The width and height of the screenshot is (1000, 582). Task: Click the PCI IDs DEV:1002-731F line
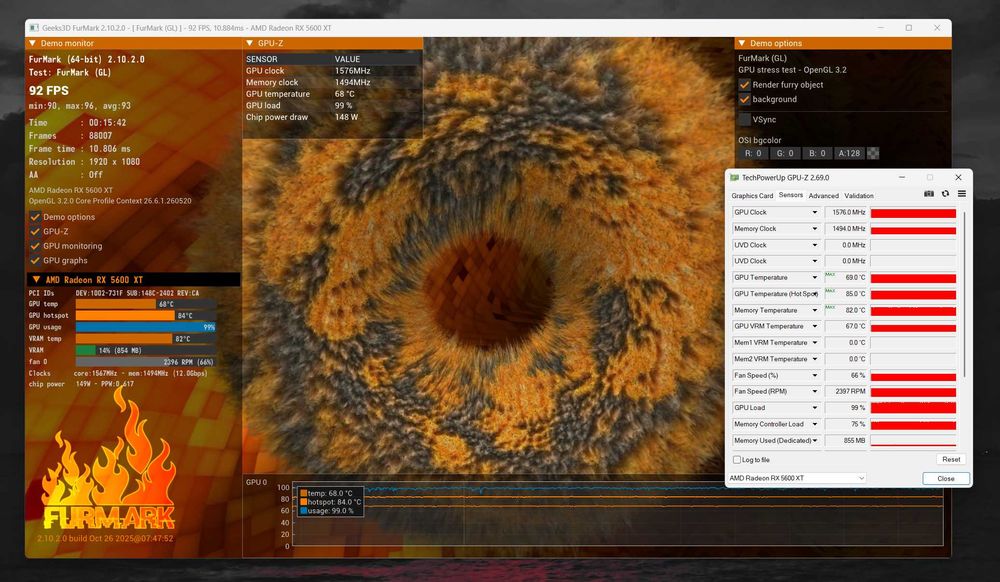[x=114, y=293]
